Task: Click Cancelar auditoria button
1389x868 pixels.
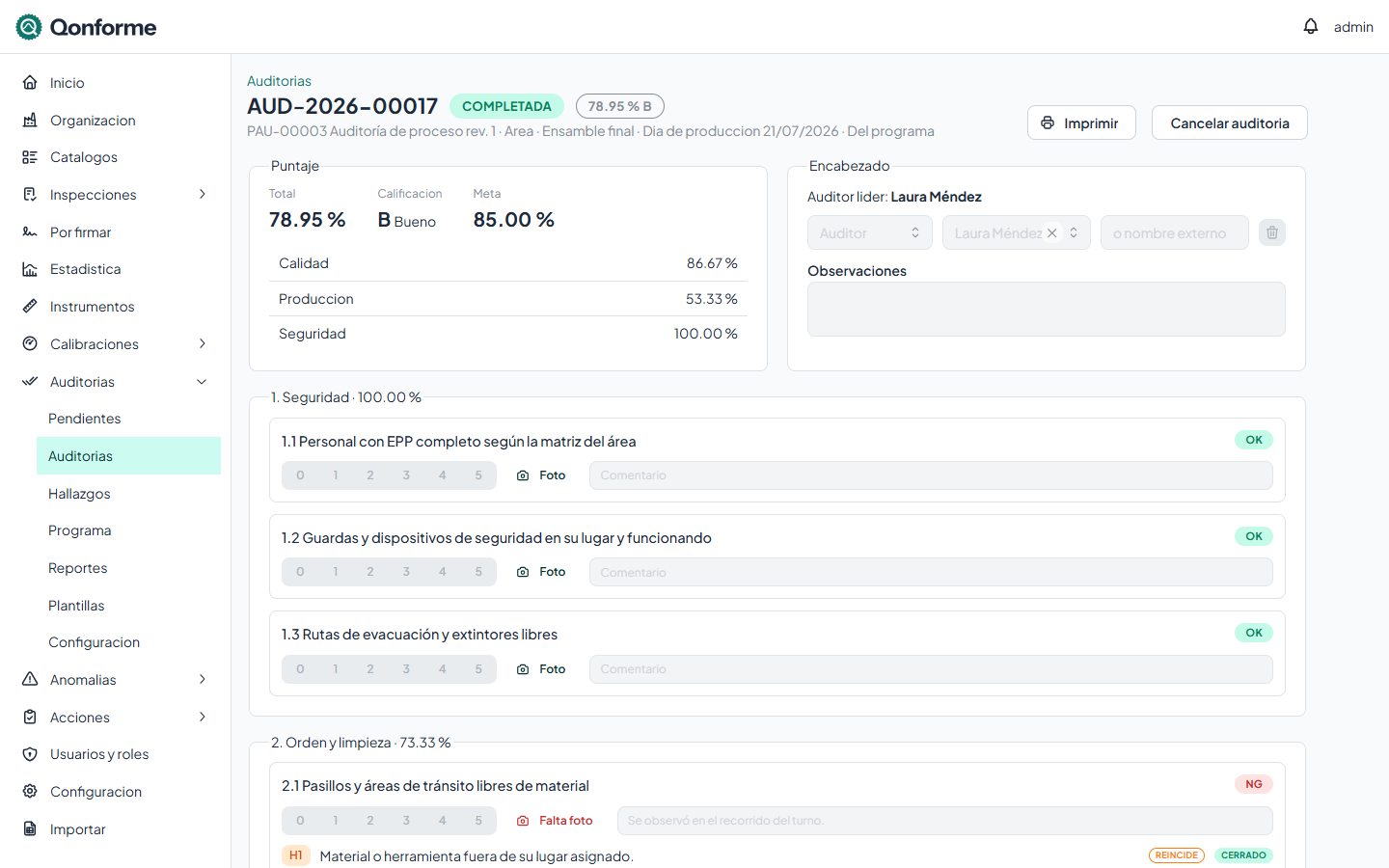Action: point(1230,122)
